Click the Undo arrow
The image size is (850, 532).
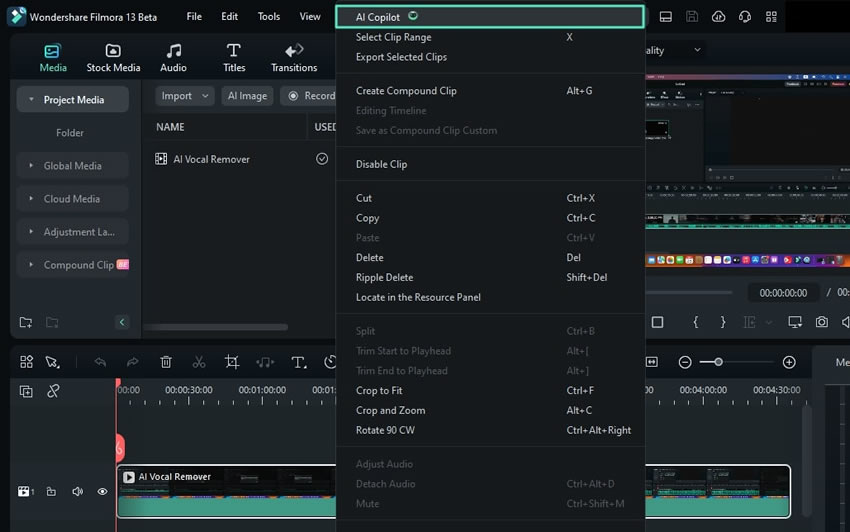tap(100, 362)
